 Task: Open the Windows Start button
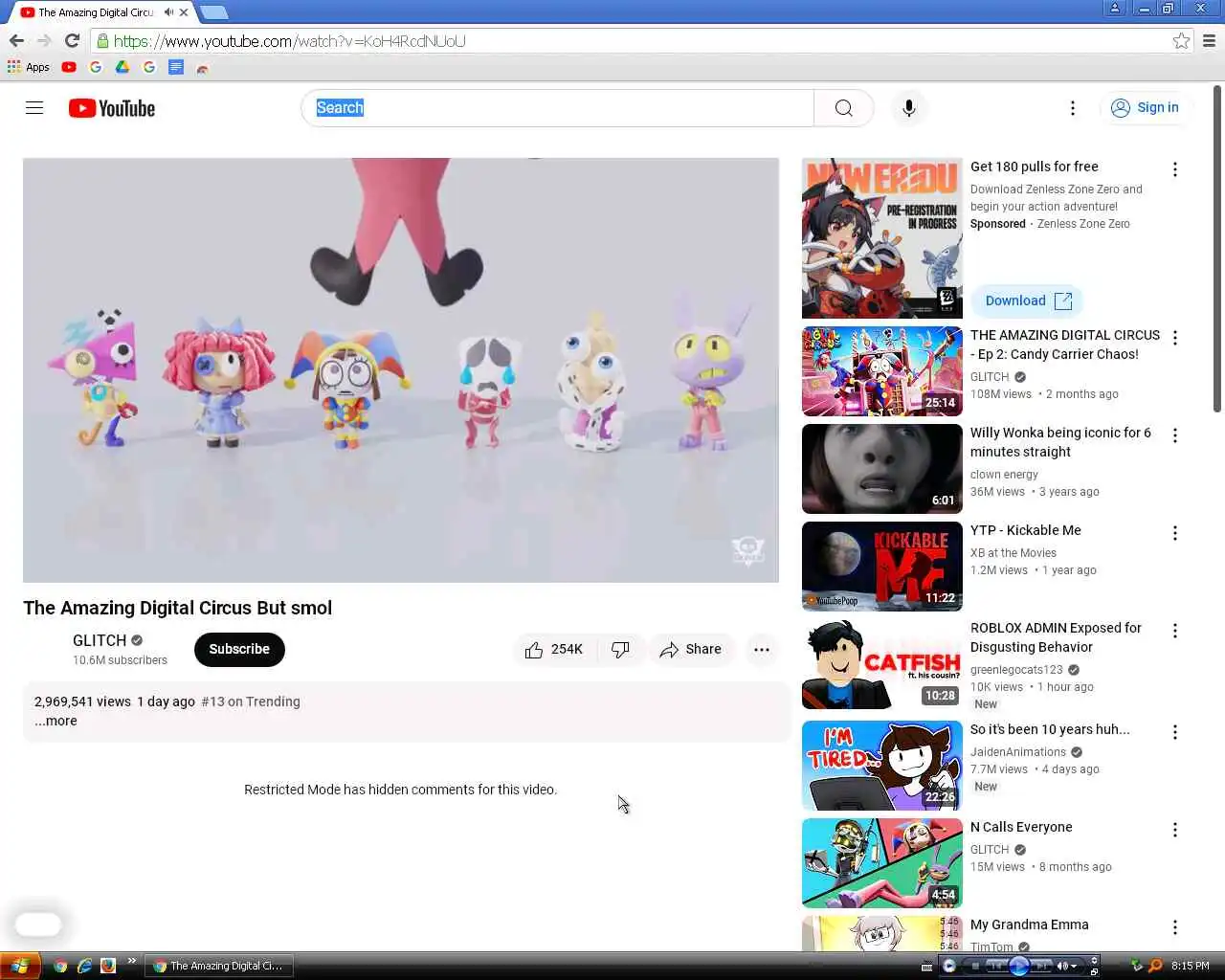pos(20,966)
